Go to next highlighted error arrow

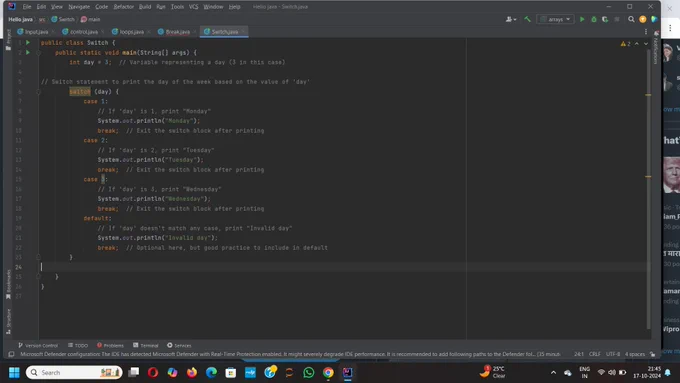click(646, 43)
